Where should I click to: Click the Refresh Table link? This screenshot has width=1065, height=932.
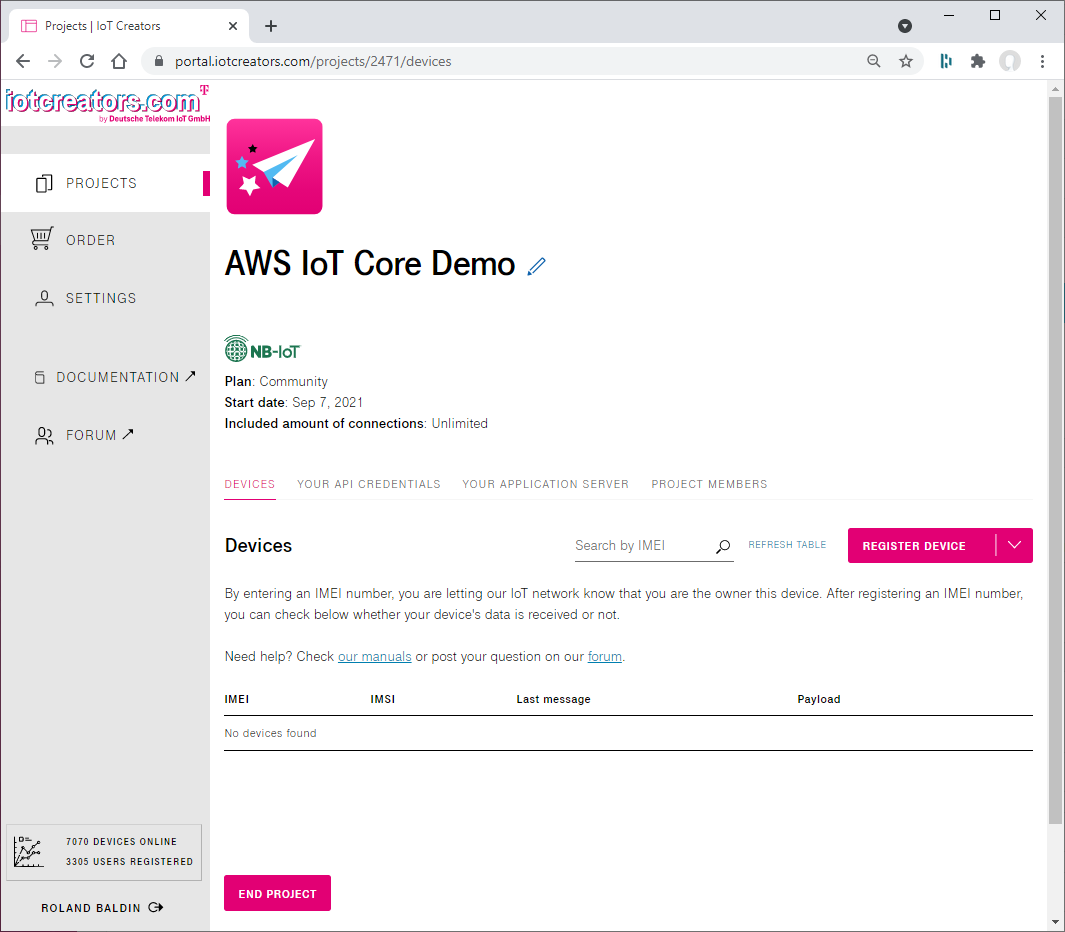pos(787,545)
